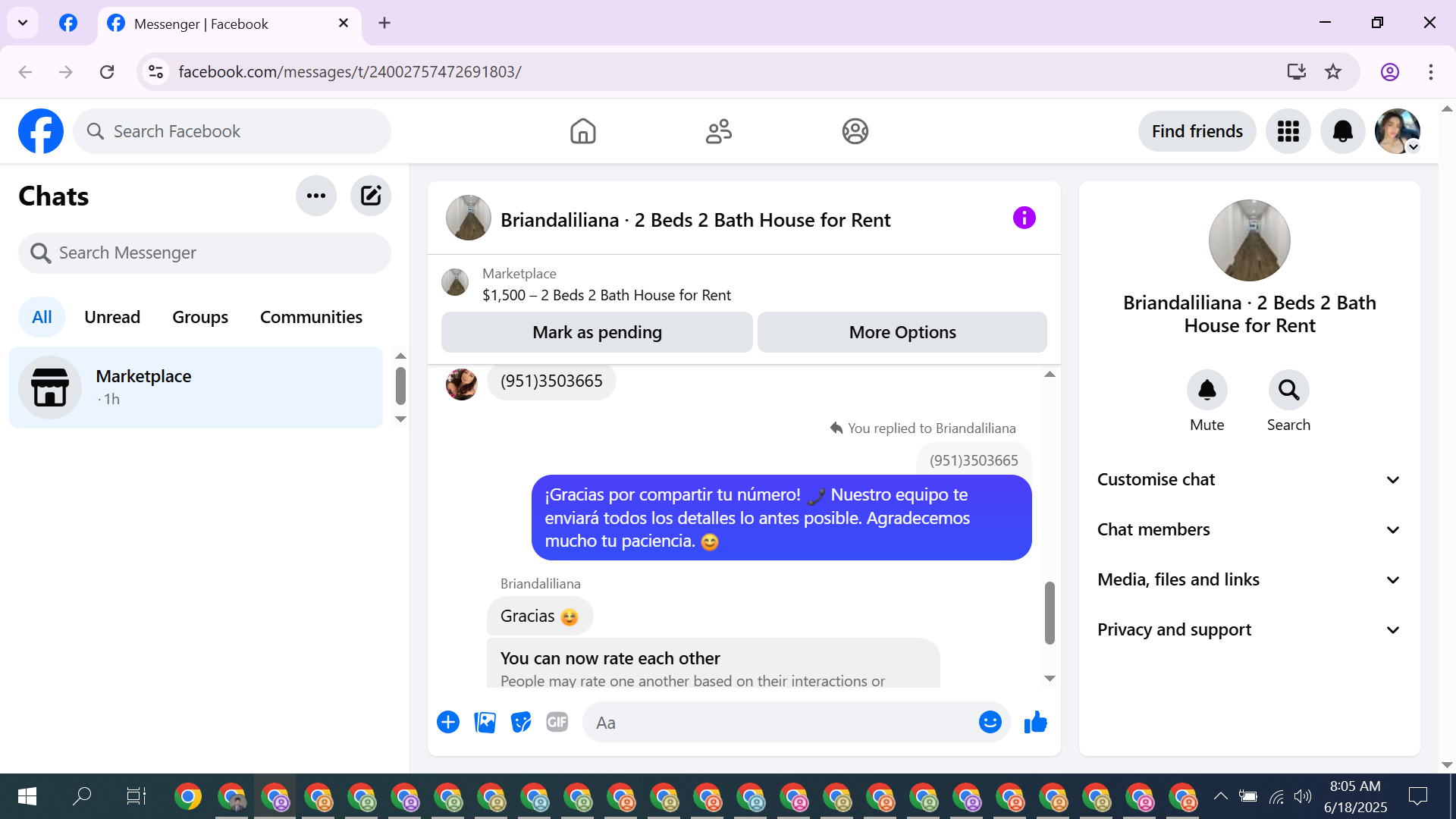Open site information icon in address bar
This screenshot has height=819, width=1456.
(155, 71)
